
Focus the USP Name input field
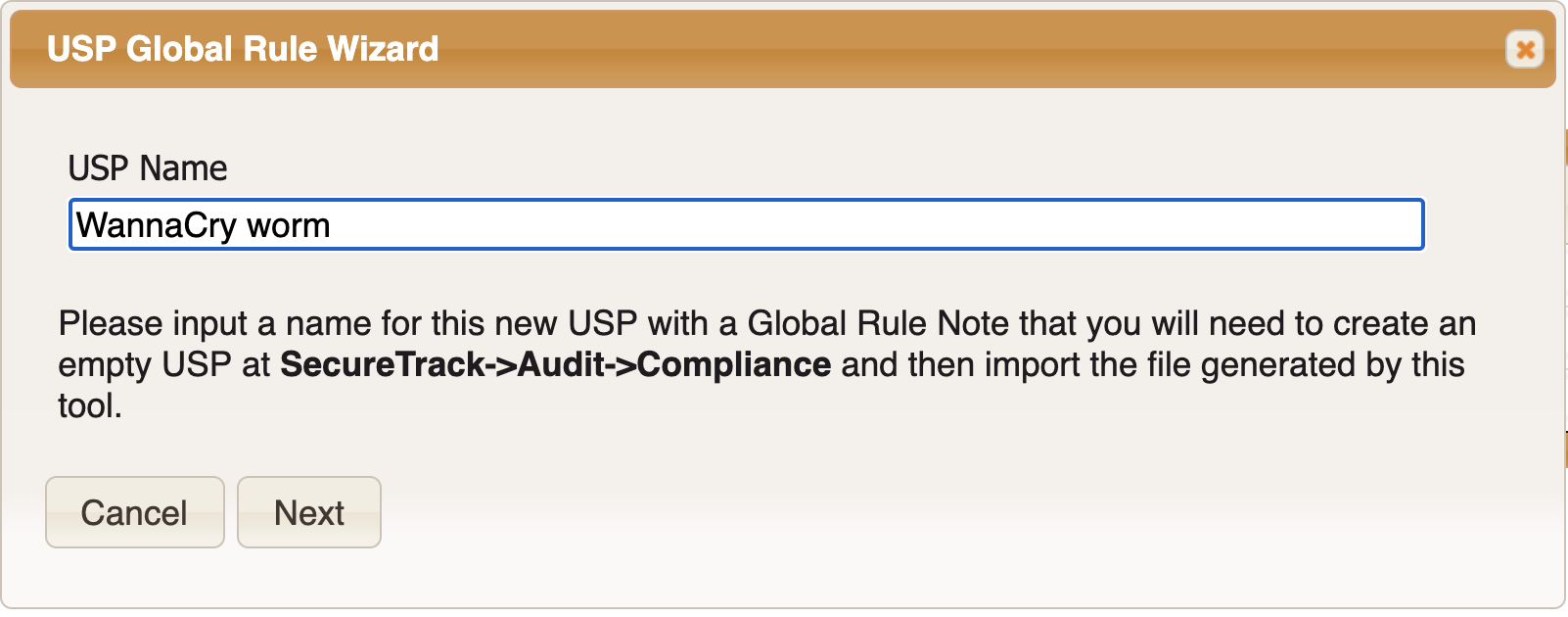746,225
